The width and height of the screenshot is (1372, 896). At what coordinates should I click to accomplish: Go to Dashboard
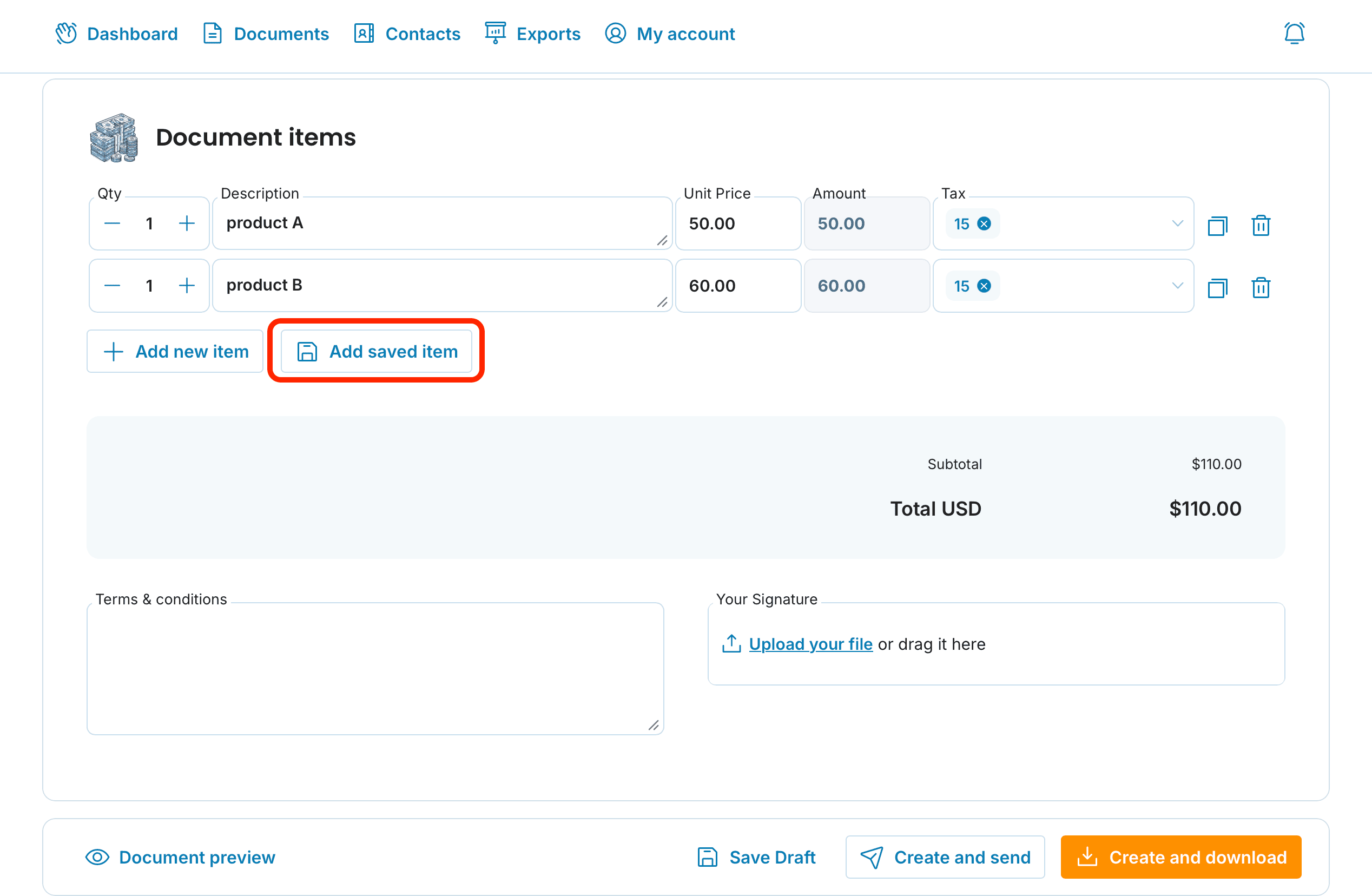click(x=116, y=34)
